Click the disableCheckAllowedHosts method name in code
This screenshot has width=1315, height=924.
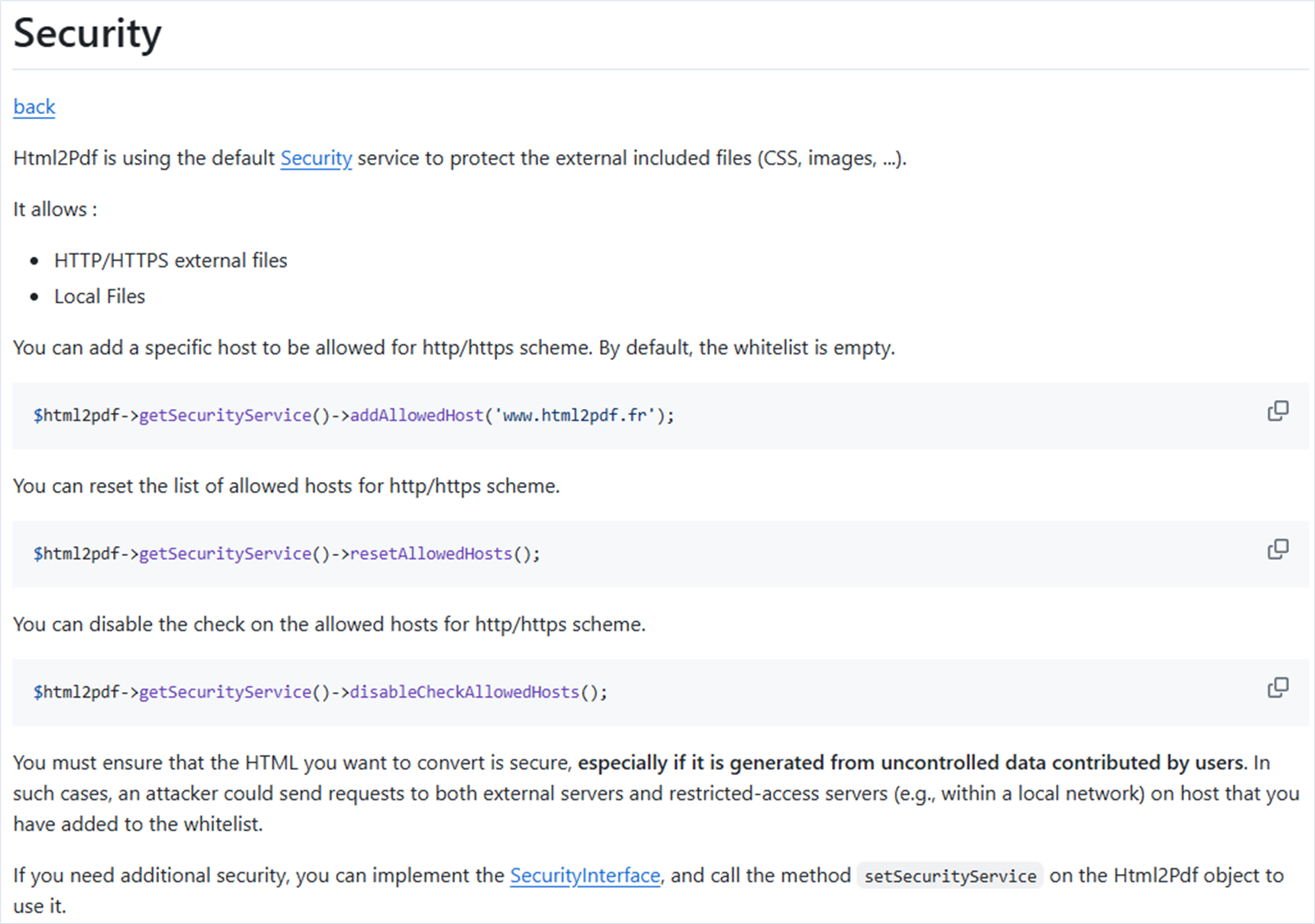(464, 693)
